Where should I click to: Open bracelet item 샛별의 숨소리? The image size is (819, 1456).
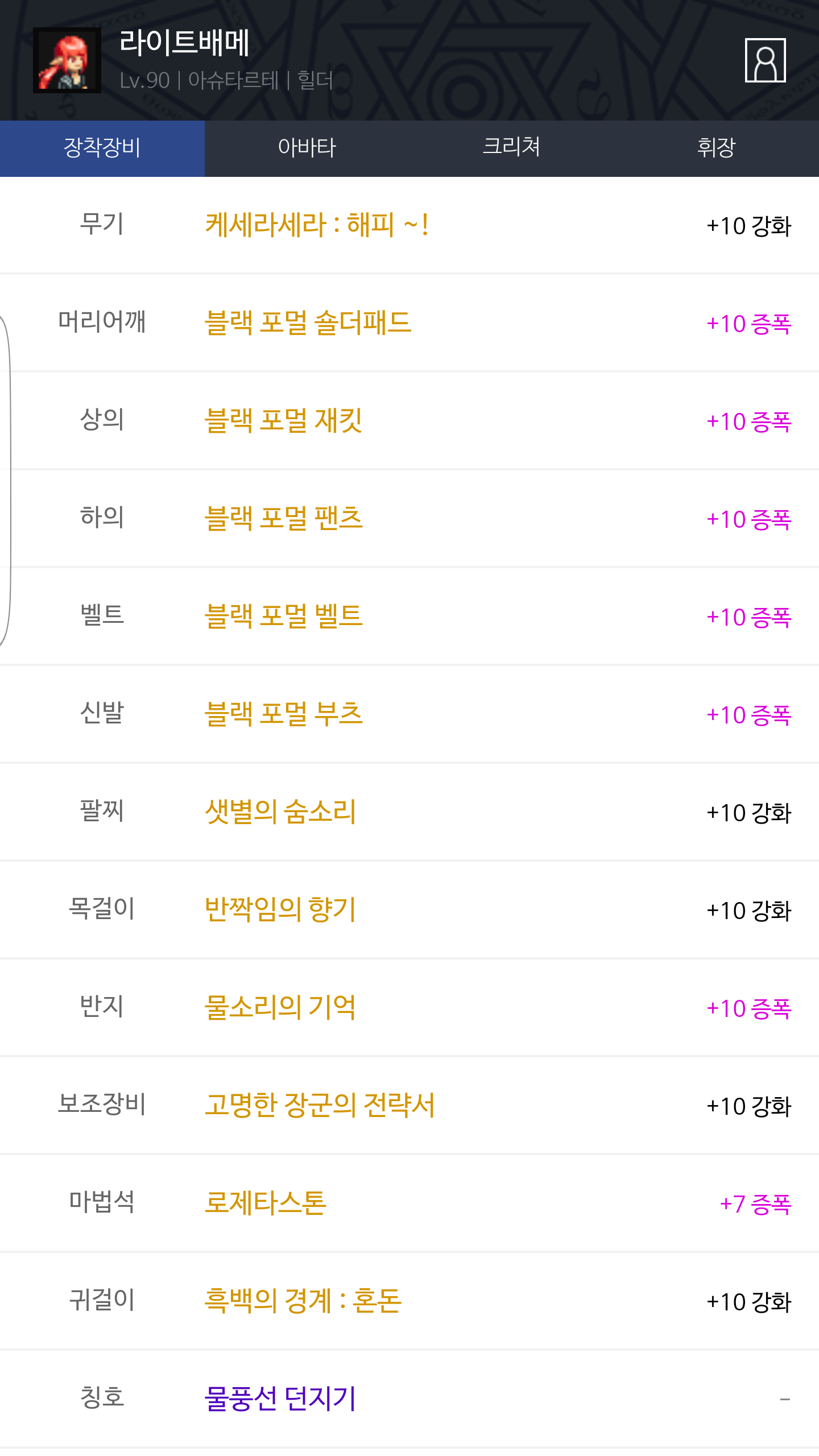point(280,812)
